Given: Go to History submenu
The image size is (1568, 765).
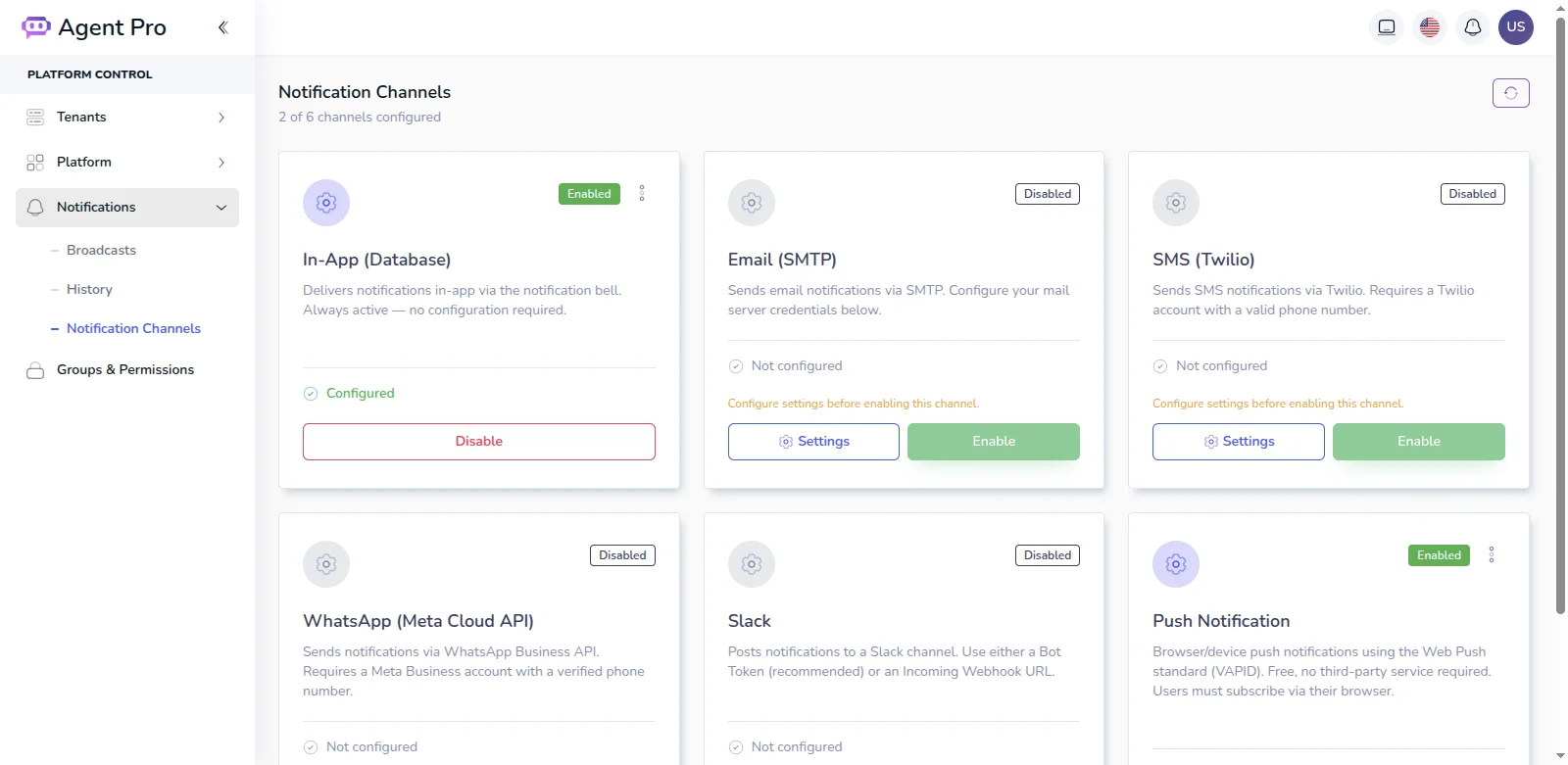Looking at the screenshot, I should pyautogui.click(x=89, y=290).
